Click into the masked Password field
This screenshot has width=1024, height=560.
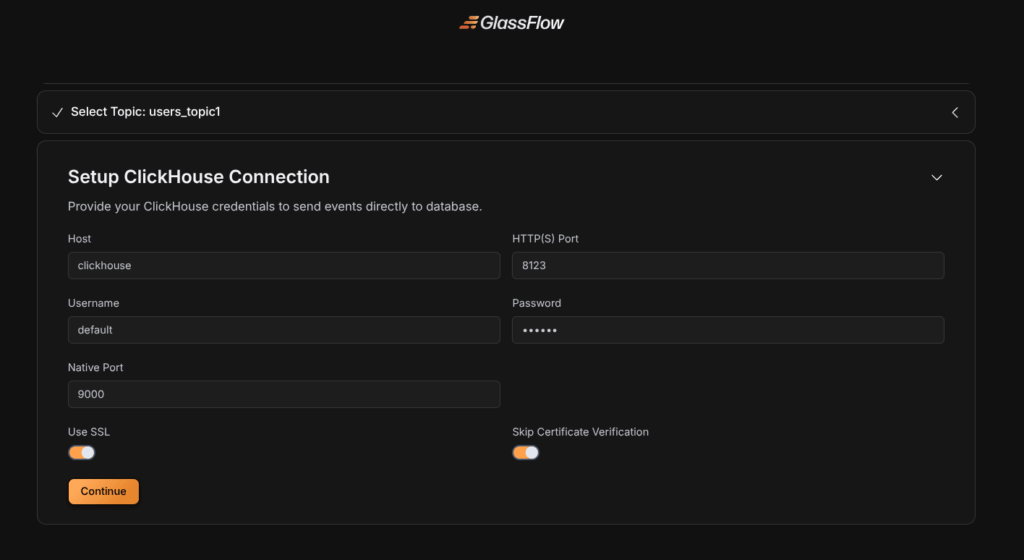pos(728,330)
